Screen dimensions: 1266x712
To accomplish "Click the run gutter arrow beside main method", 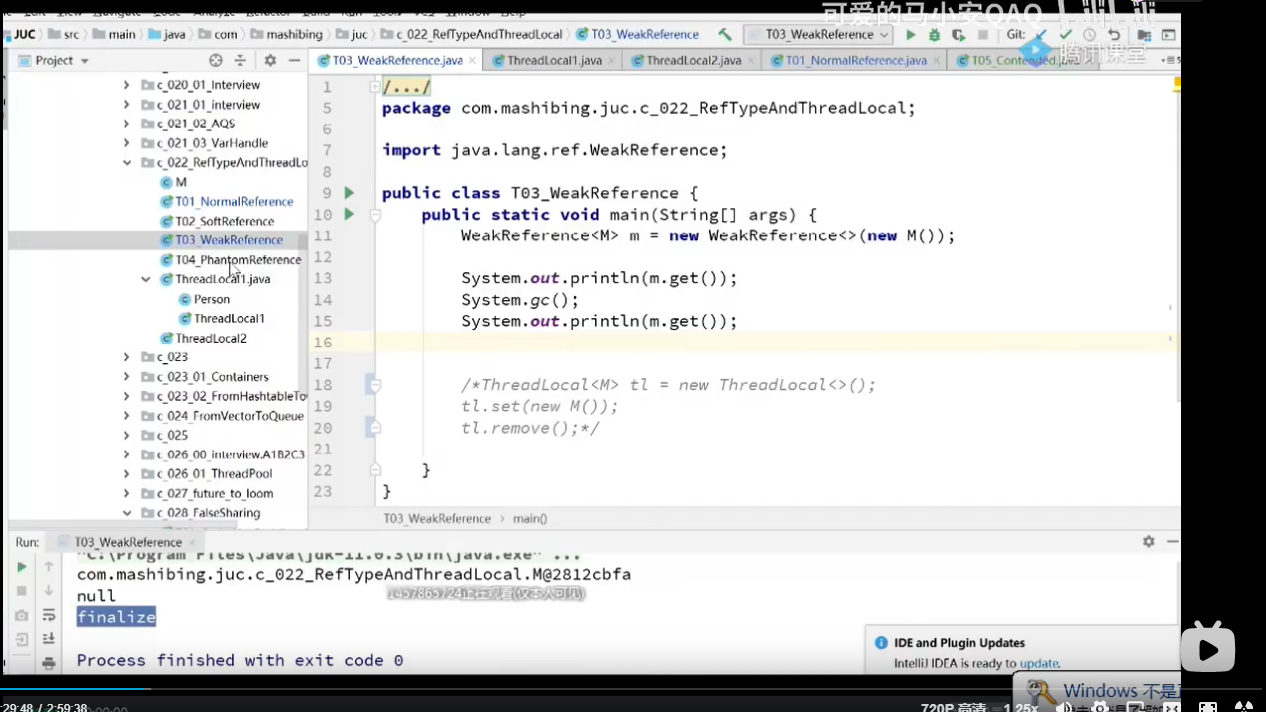I will (349, 214).
